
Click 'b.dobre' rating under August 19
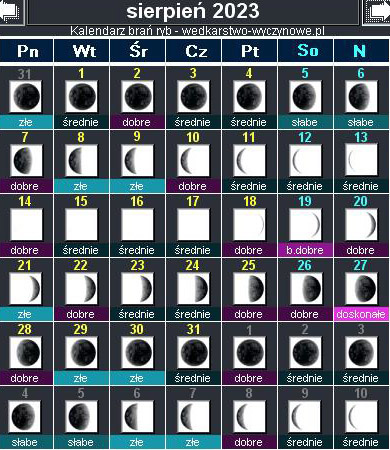click(305, 250)
